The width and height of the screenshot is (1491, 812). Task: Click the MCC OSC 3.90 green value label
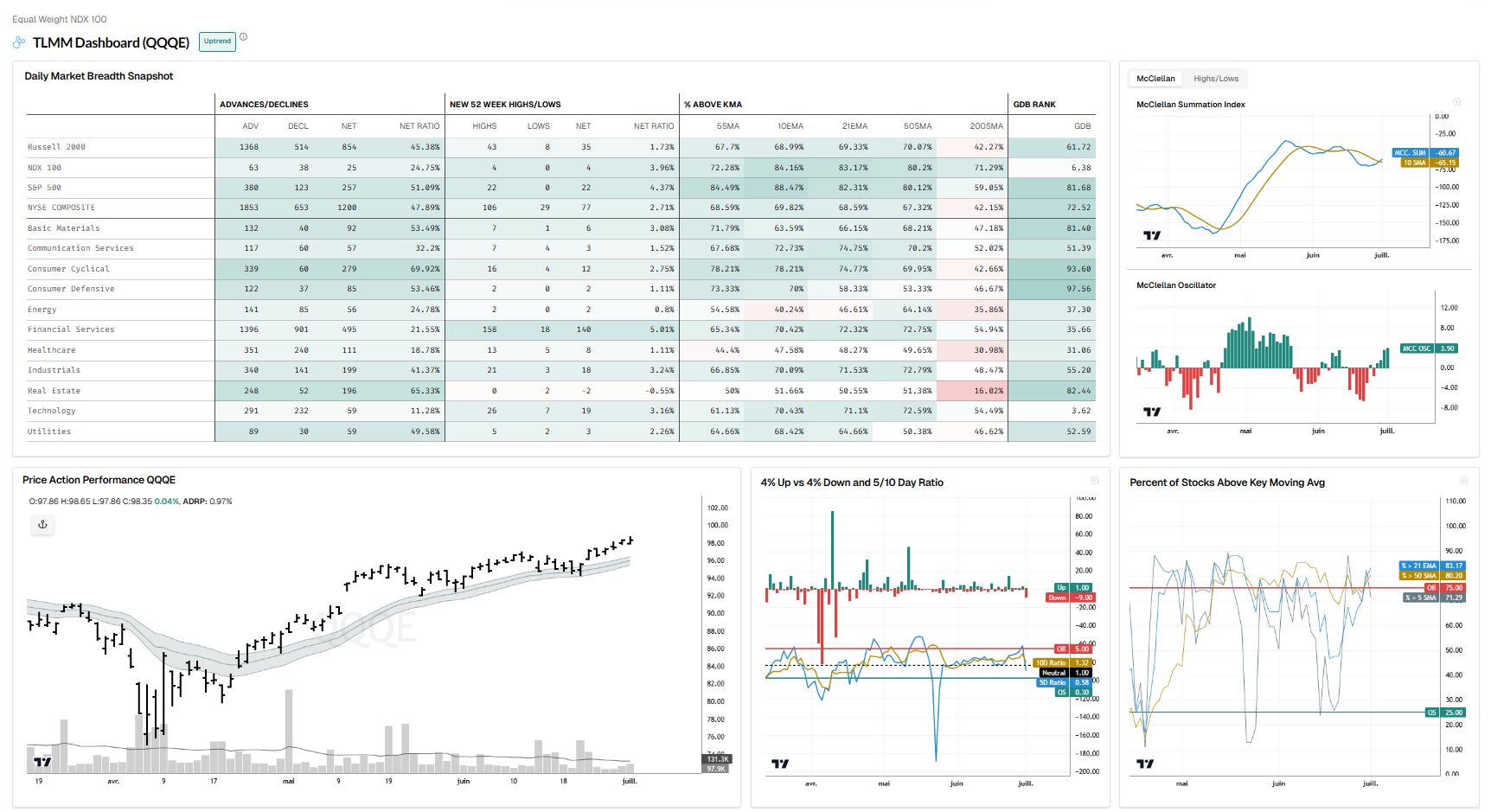tap(1429, 348)
